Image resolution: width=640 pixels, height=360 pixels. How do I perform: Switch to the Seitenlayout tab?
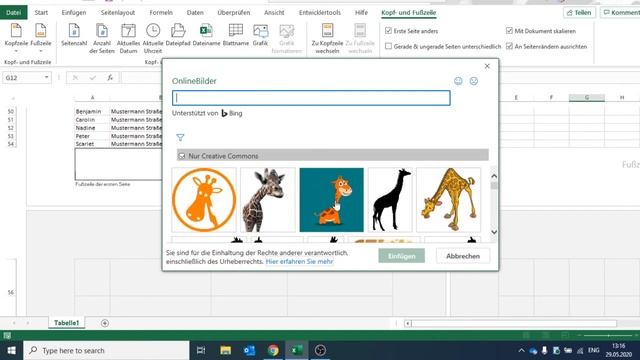(118, 13)
